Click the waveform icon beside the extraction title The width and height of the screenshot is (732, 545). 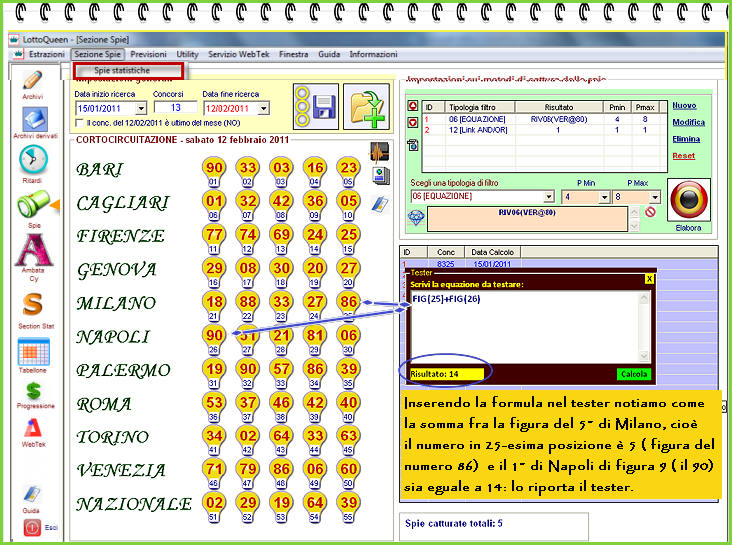click(380, 152)
